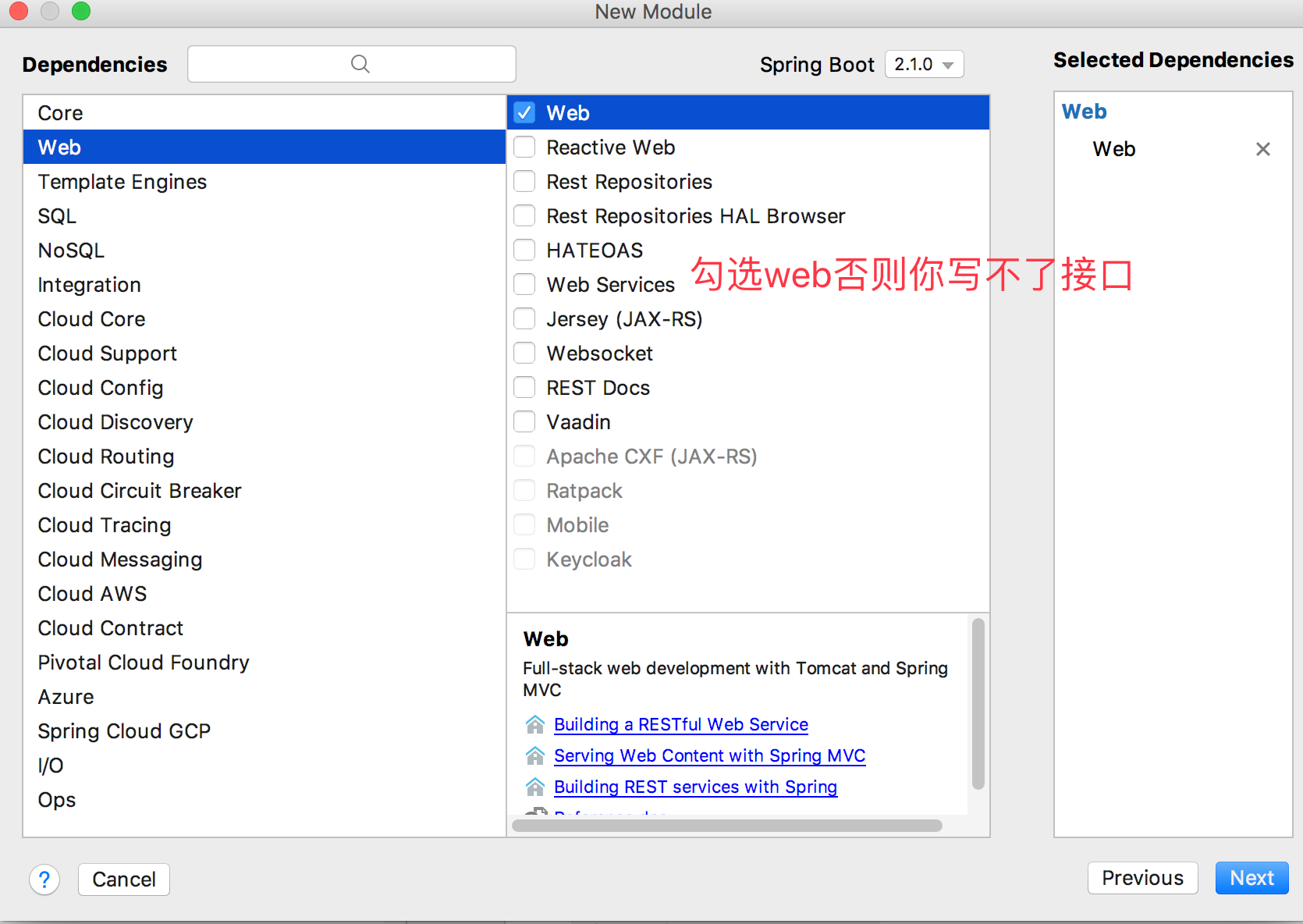Screen dimensions: 1303x924
Task: Focus the dependencies search field
Action: pyautogui.click(x=352, y=64)
